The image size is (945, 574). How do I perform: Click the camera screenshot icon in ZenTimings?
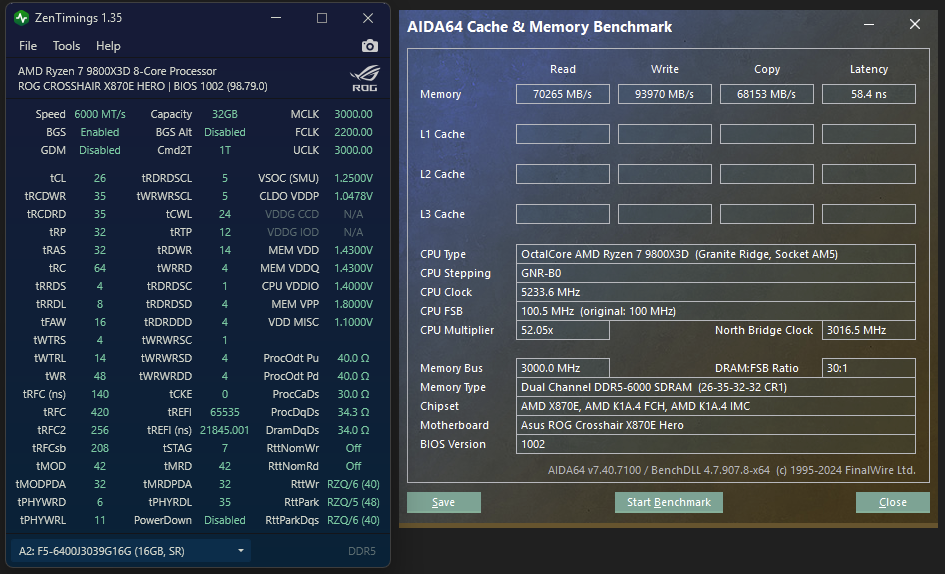point(370,46)
